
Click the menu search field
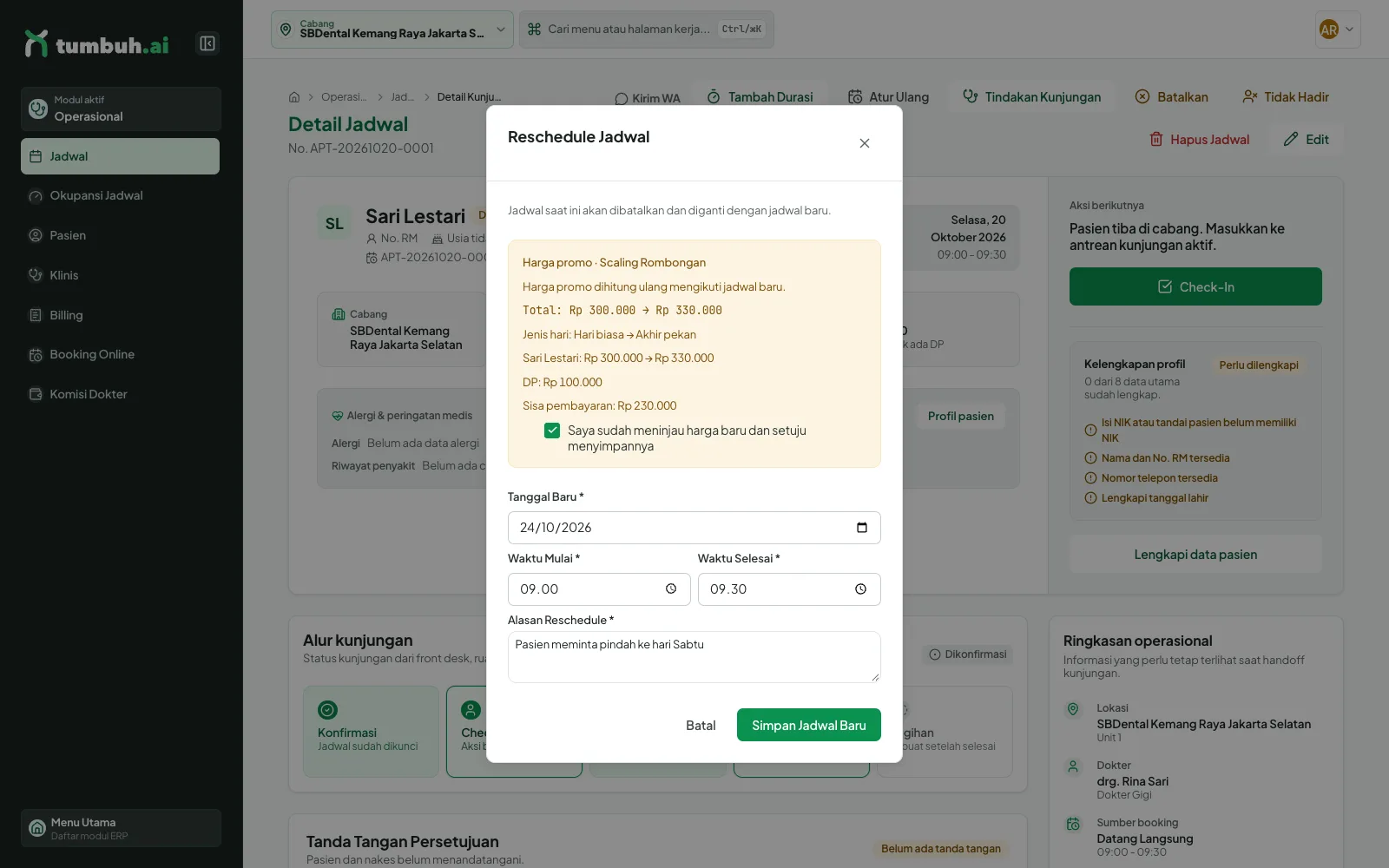coord(646,30)
